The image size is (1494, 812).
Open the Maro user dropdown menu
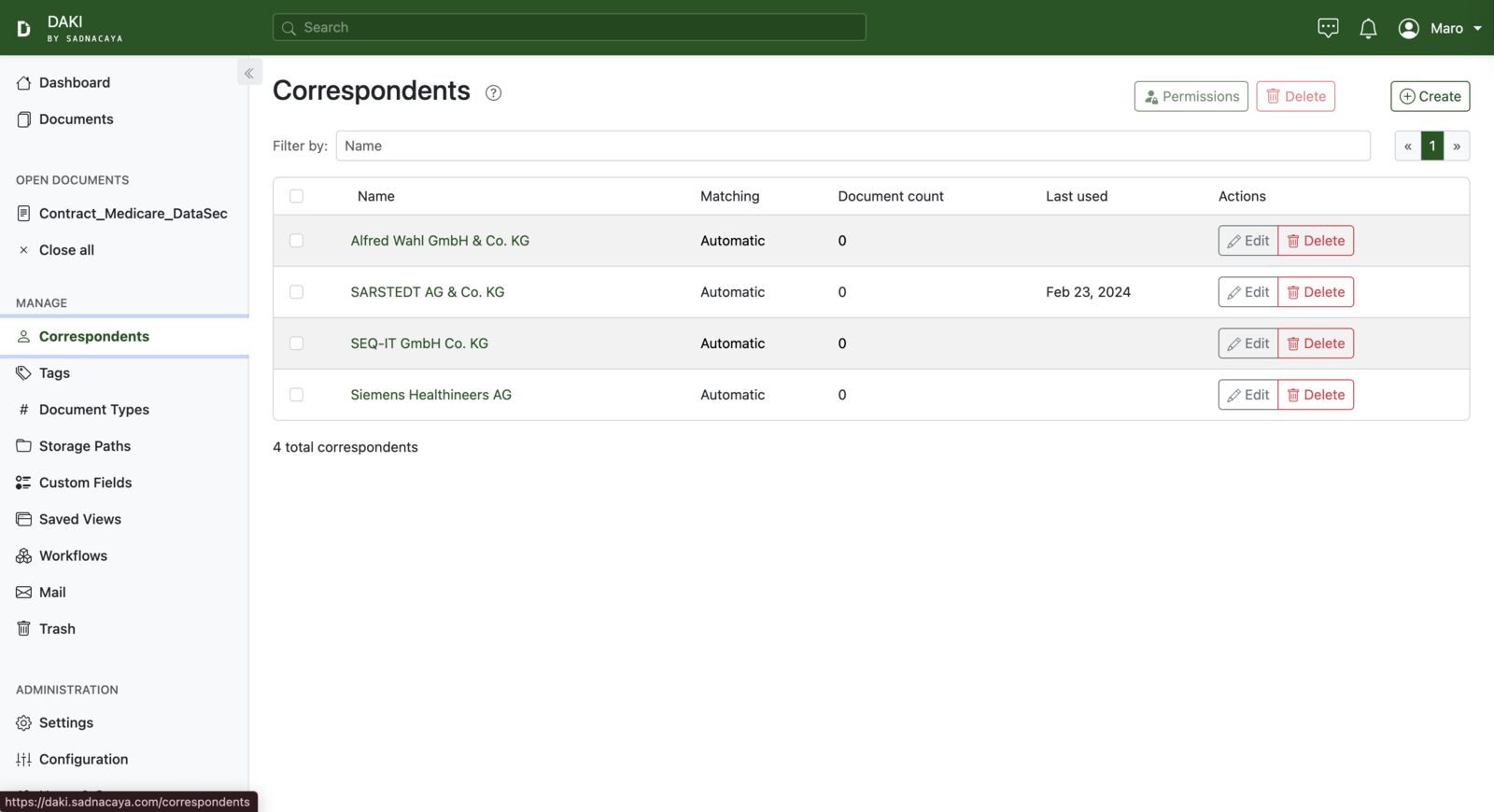click(x=1439, y=28)
